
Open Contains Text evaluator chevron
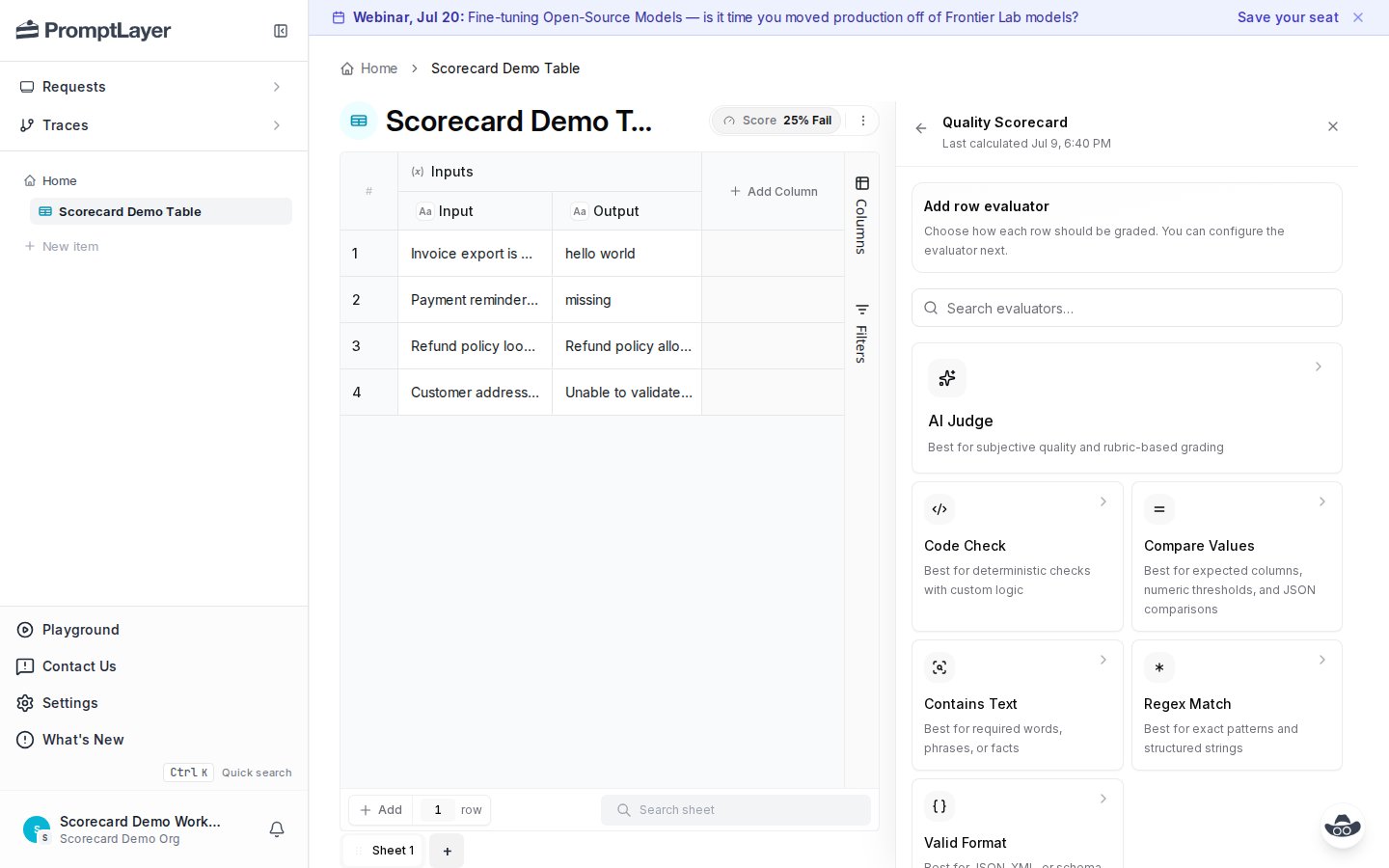click(x=1103, y=660)
